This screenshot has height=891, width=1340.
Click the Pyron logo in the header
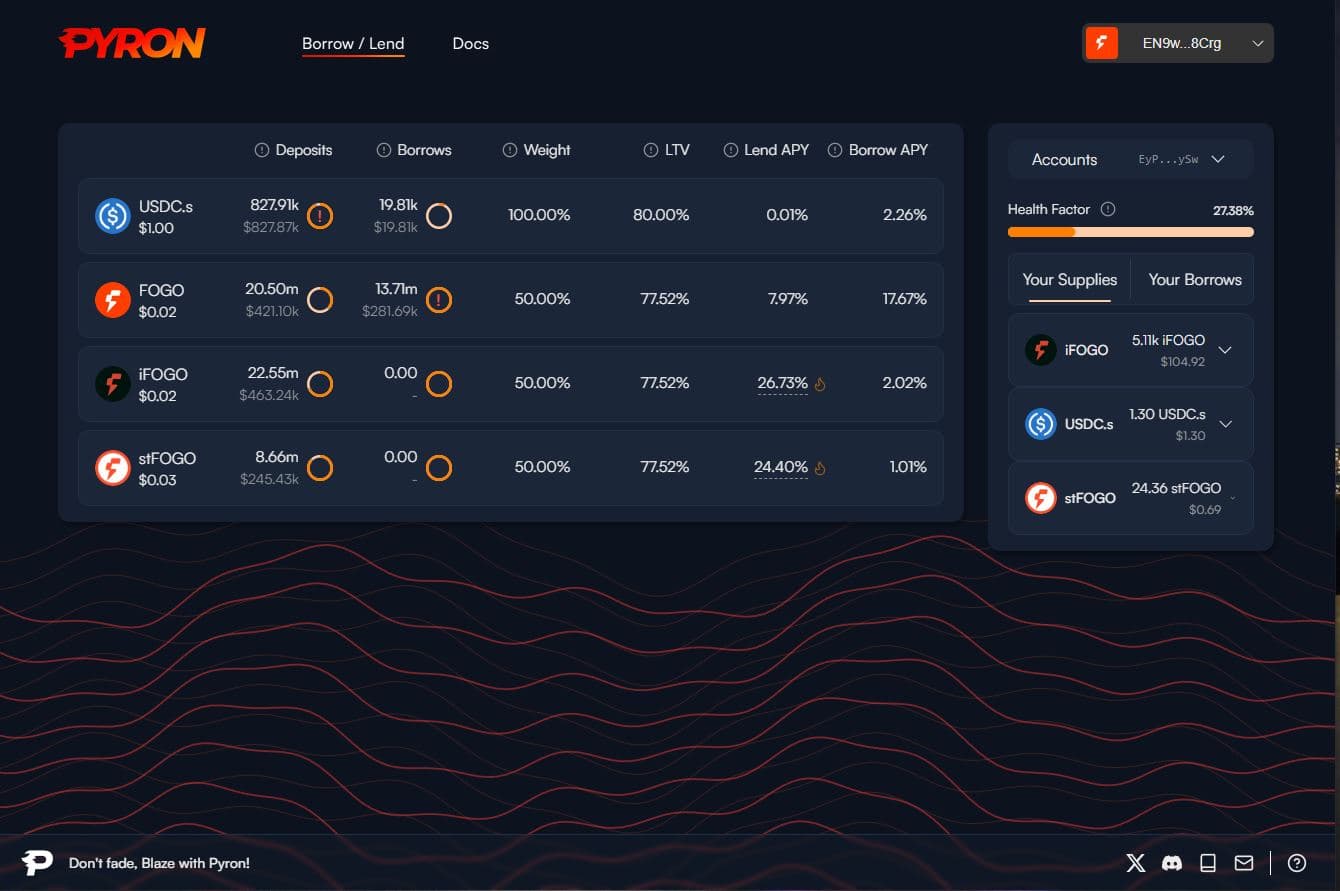(x=132, y=43)
